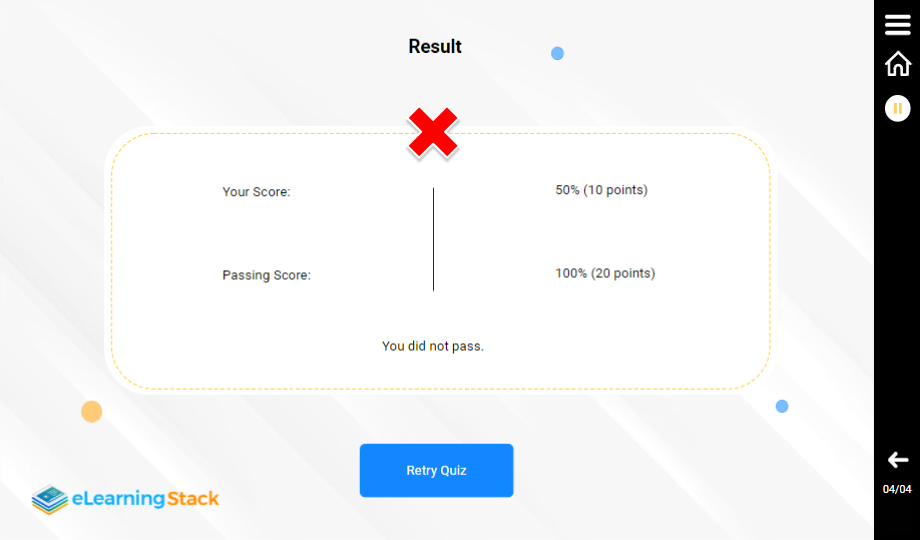Click the Your Score label
The image size is (920, 540).
click(256, 192)
